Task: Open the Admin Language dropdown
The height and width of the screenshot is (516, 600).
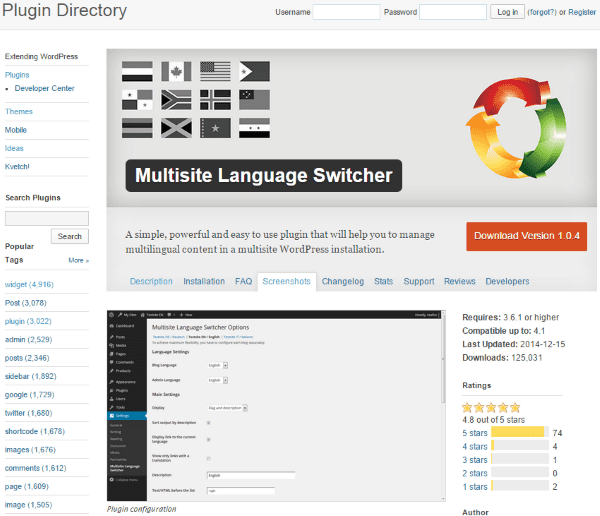Action: (216, 381)
